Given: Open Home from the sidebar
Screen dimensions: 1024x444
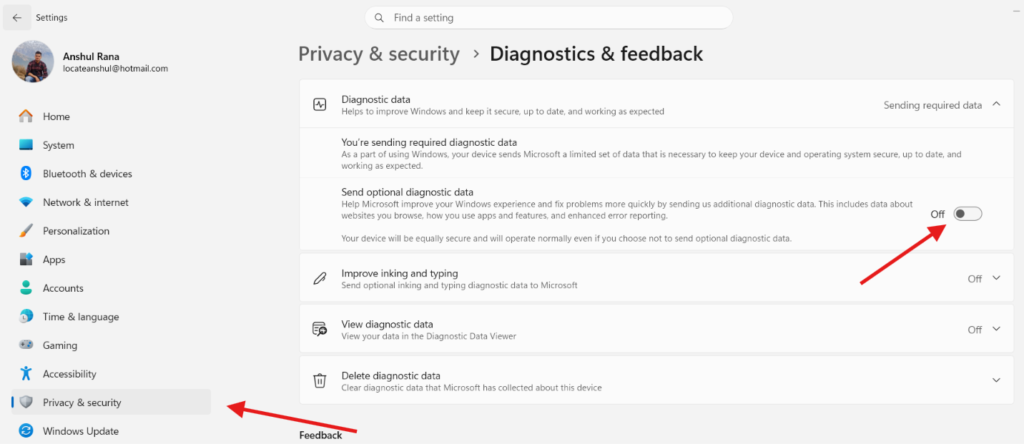Looking at the screenshot, I should tap(111, 116).
